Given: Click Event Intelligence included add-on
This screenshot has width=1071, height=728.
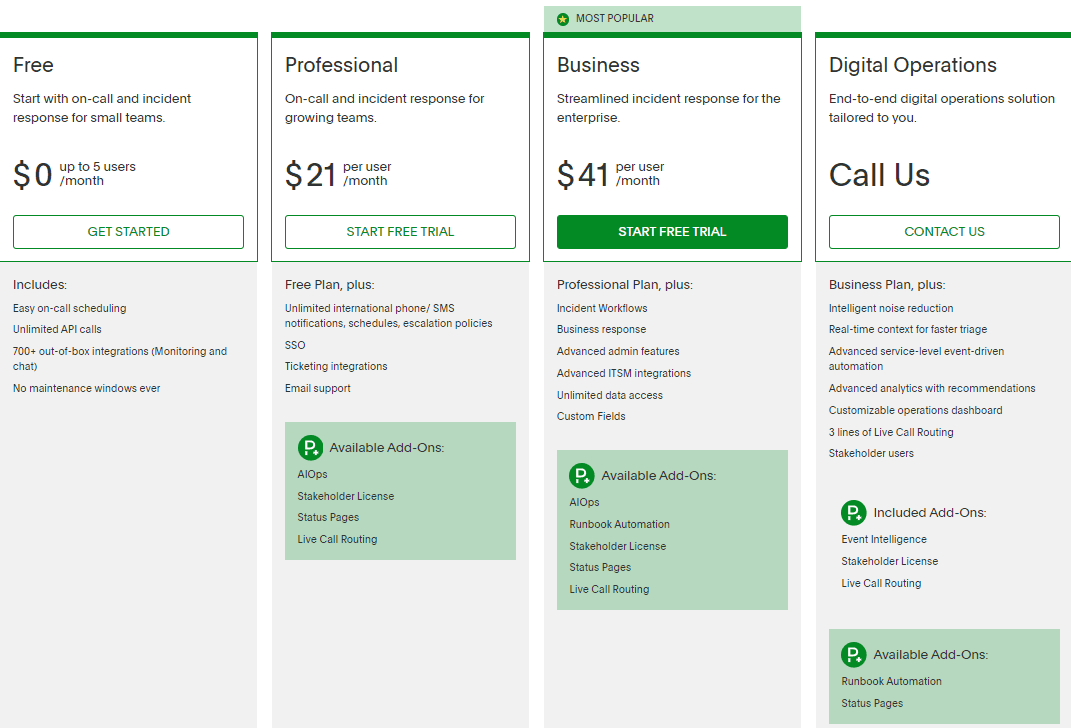Looking at the screenshot, I should (x=884, y=540).
